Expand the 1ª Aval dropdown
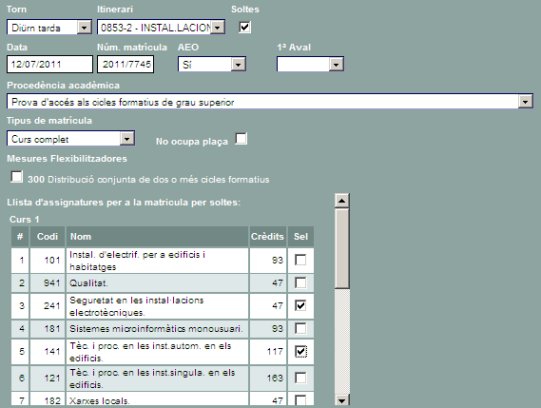This screenshot has height=408, width=541. click(x=310, y=64)
